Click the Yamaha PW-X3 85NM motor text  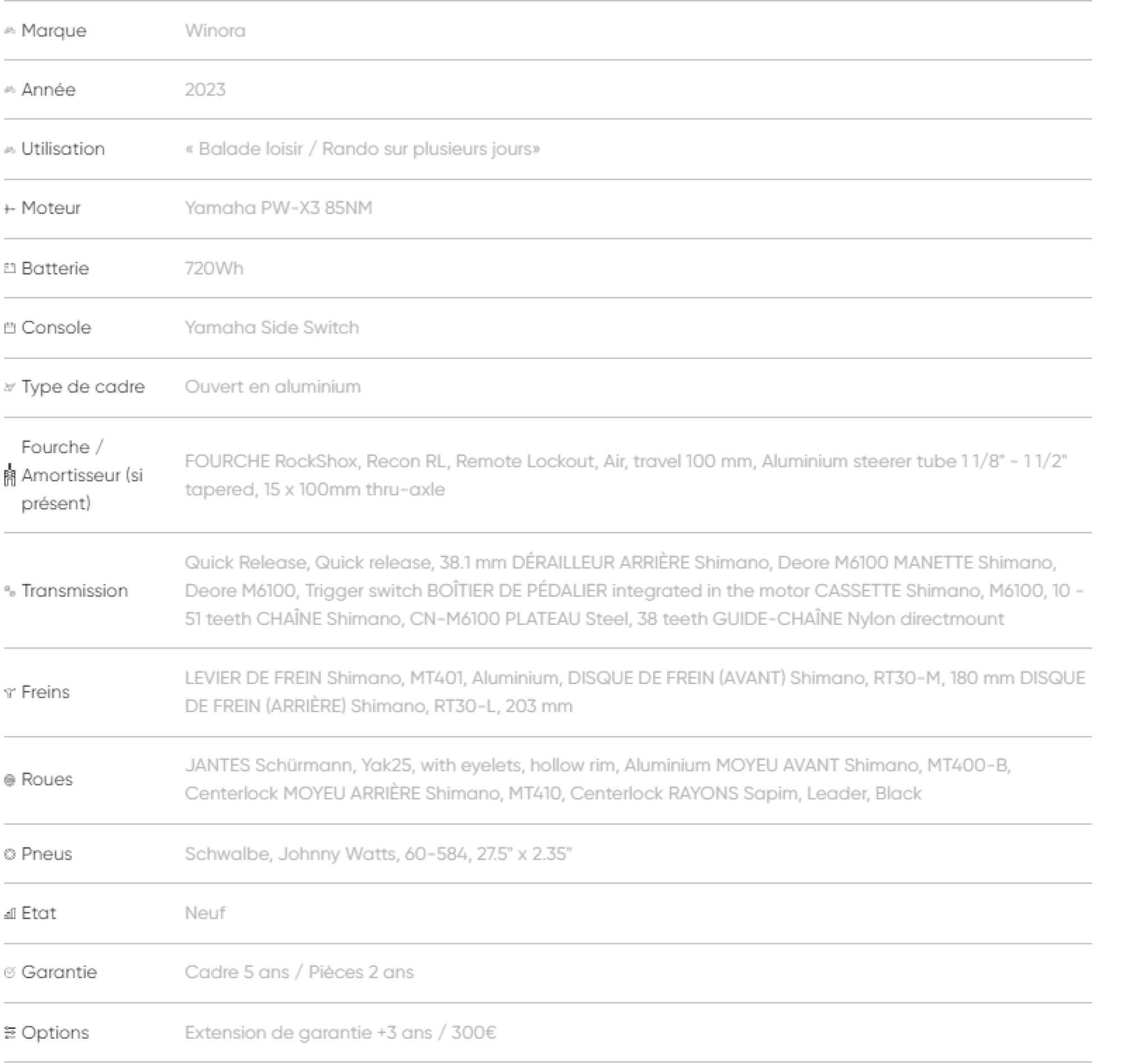[279, 208]
